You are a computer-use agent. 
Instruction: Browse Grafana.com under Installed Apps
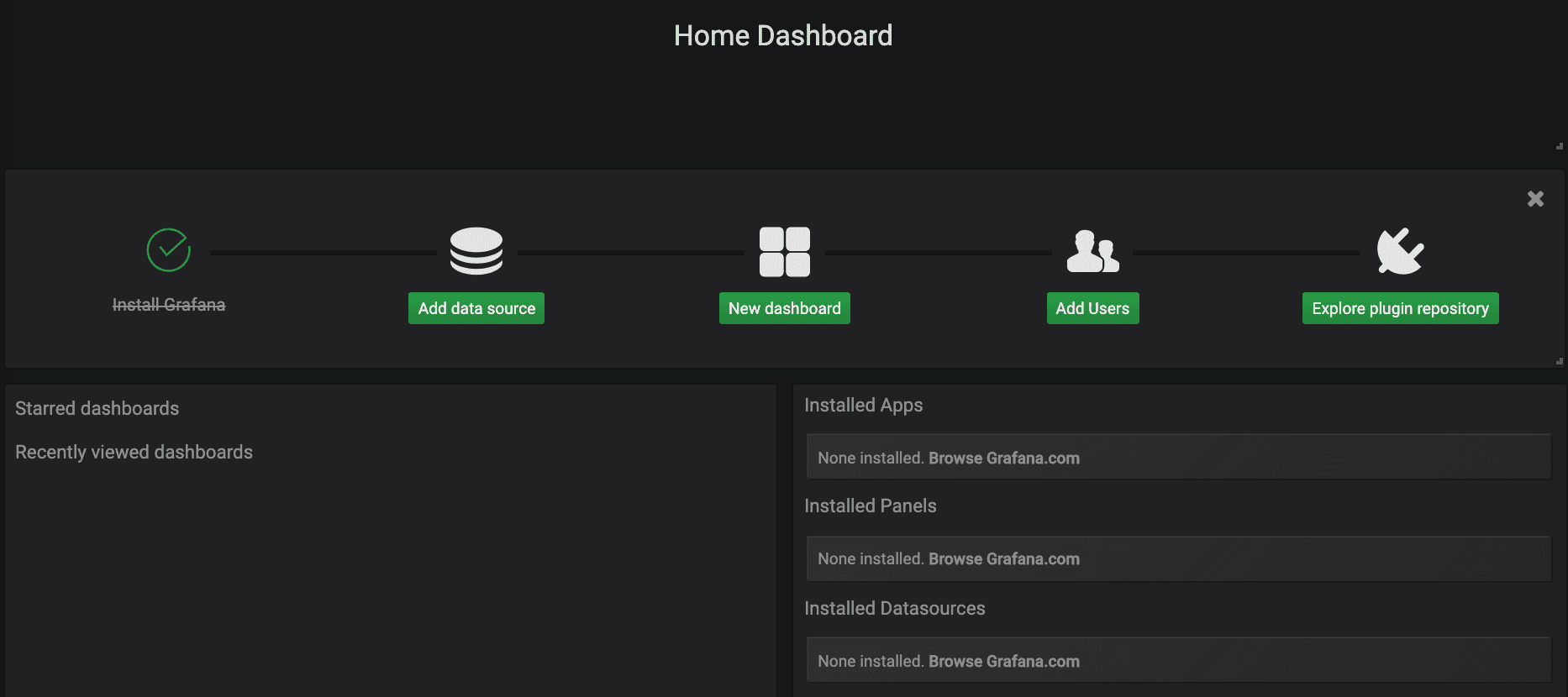pyautogui.click(x=1003, y=459)
